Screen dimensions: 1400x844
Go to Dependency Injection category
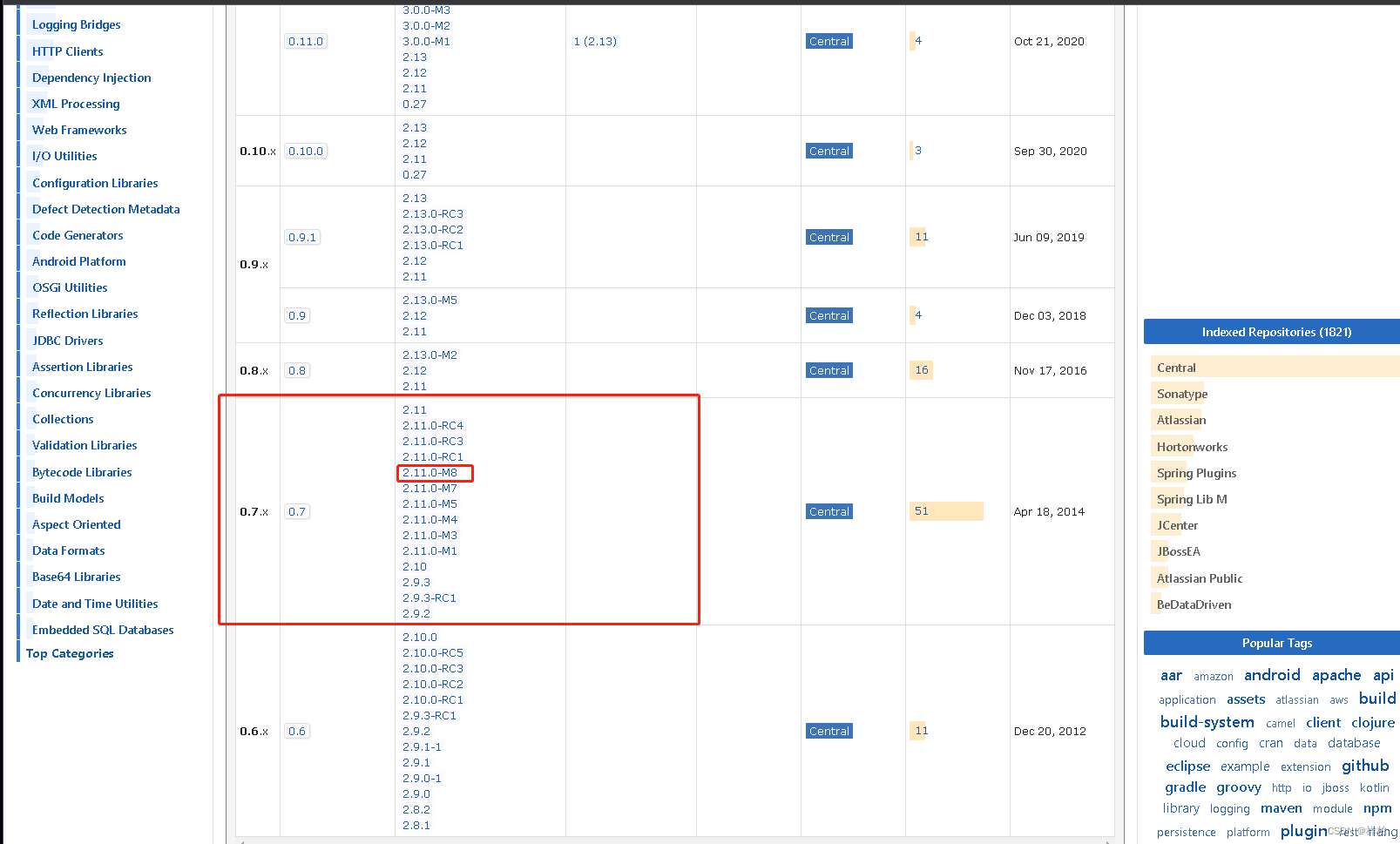pyautogui.click(x=91, y=78)
